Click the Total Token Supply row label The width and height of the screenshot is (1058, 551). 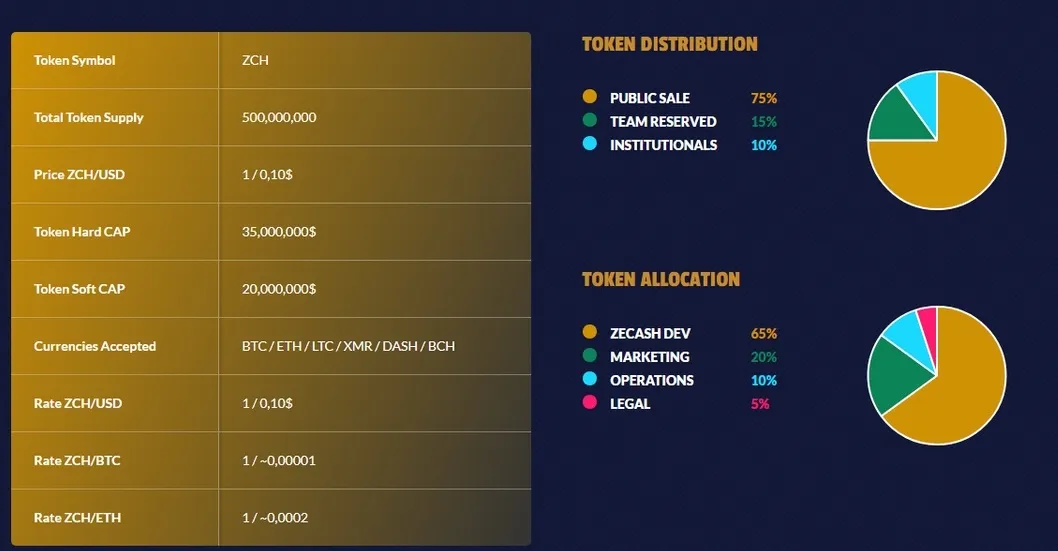coord(88,117)
